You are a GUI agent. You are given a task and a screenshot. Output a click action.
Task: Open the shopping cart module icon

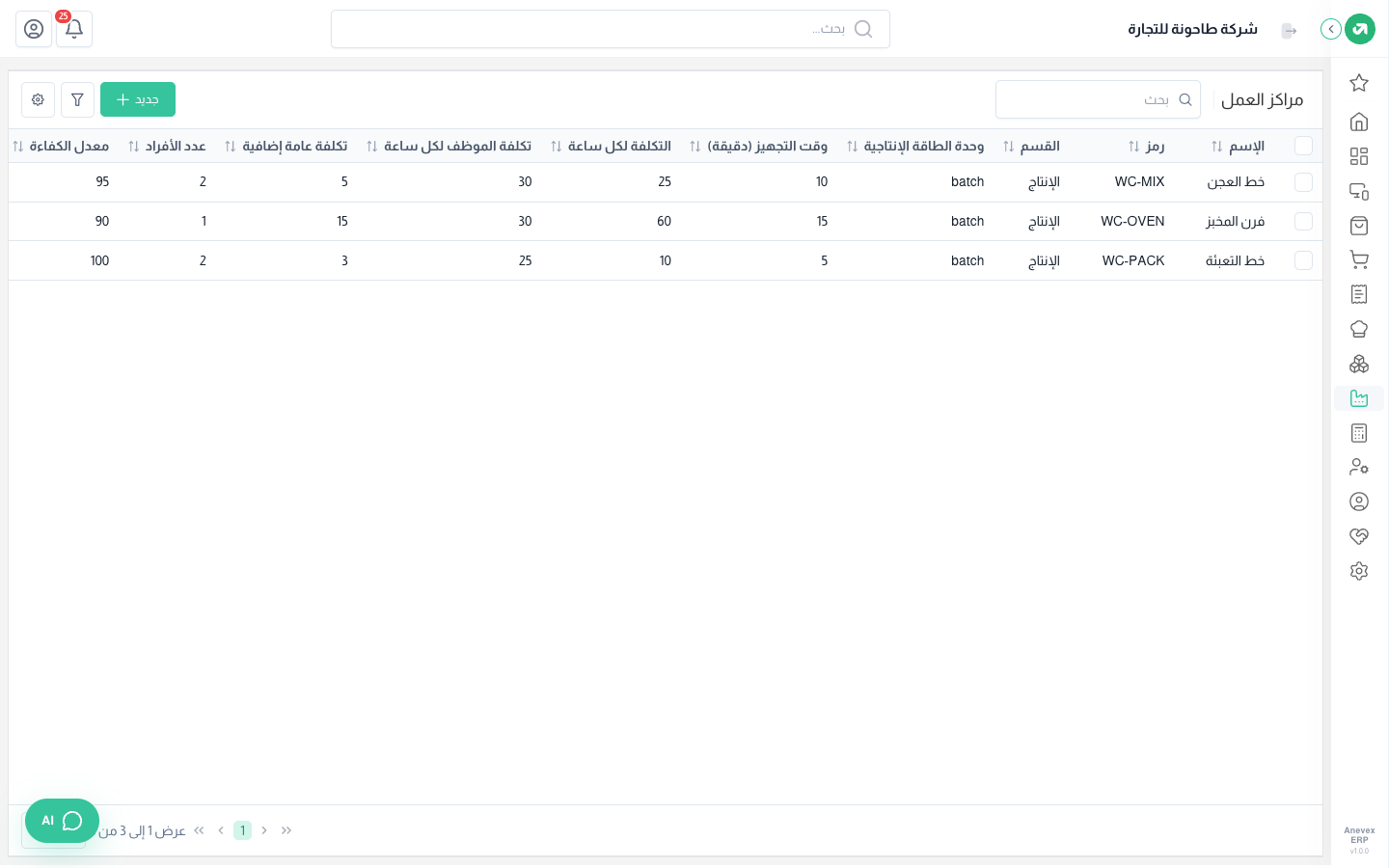pos(1359,259)
